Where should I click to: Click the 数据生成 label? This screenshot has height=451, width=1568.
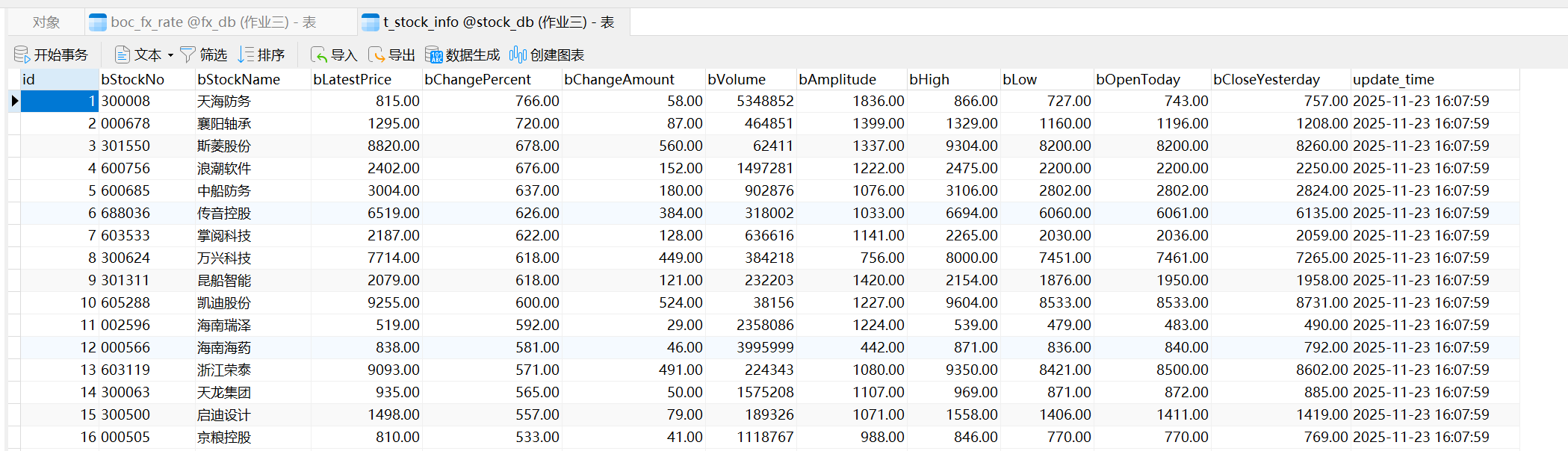point(473,55)
